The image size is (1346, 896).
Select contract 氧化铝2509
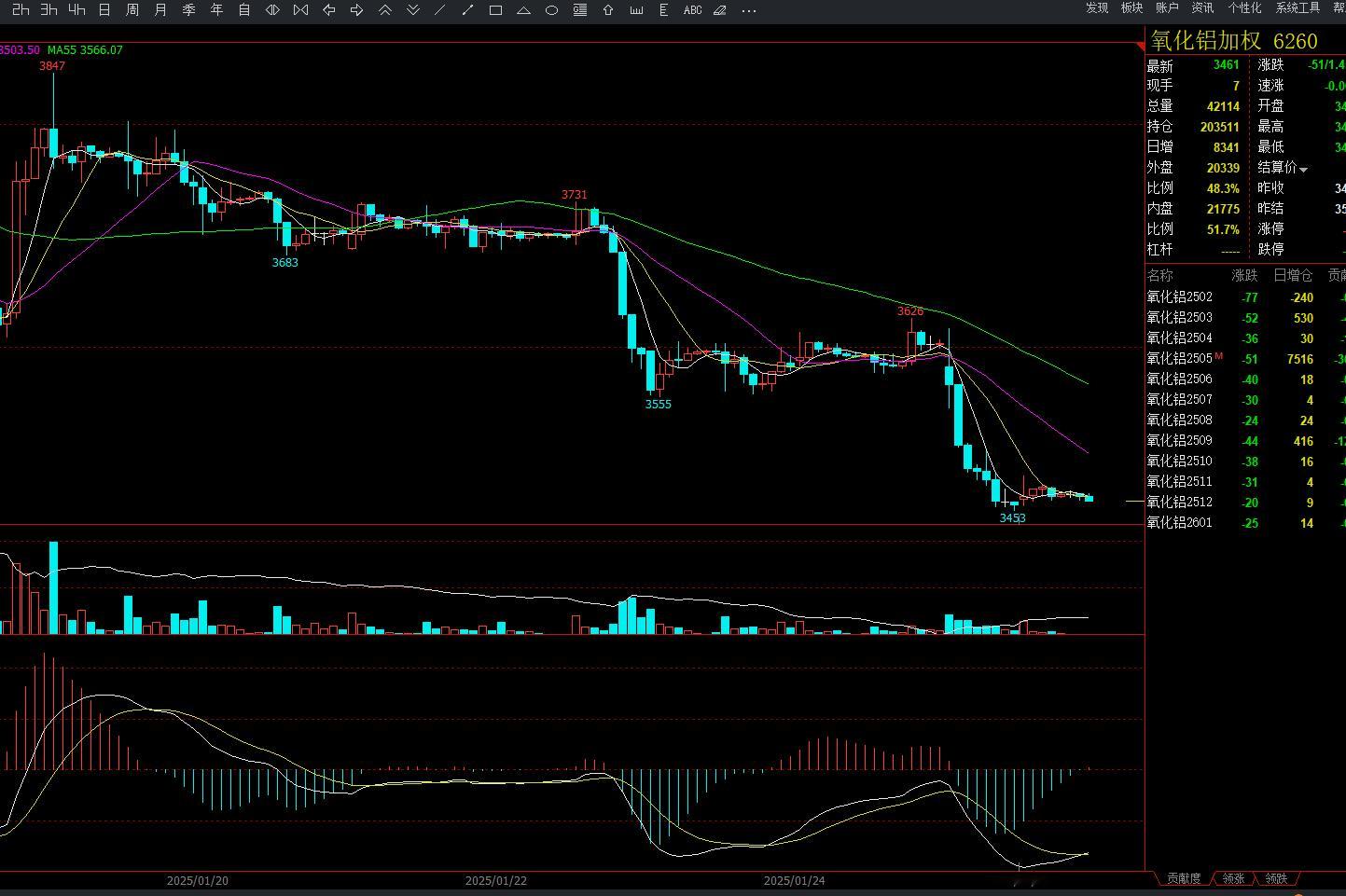[x=1180, y=441]
